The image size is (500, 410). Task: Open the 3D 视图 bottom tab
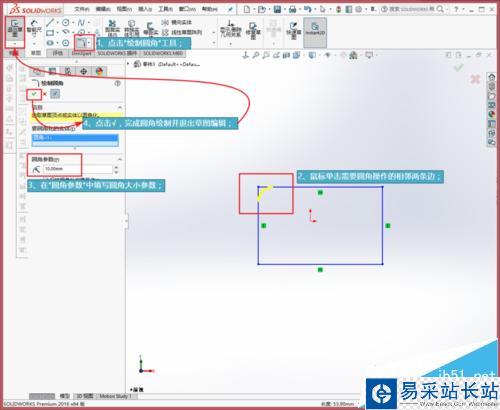click(x=85, y=396)
